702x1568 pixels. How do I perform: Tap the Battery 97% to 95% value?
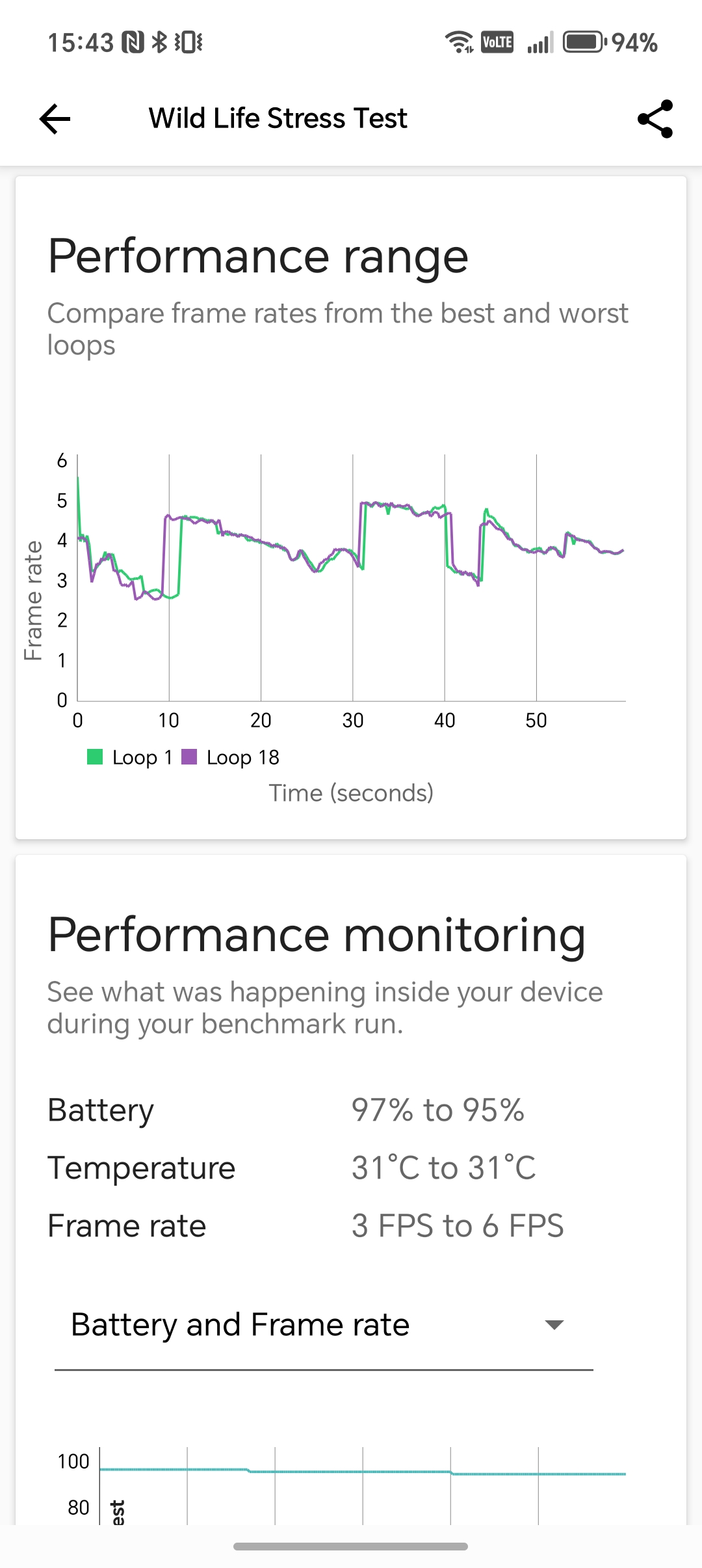click(437, 1110)
